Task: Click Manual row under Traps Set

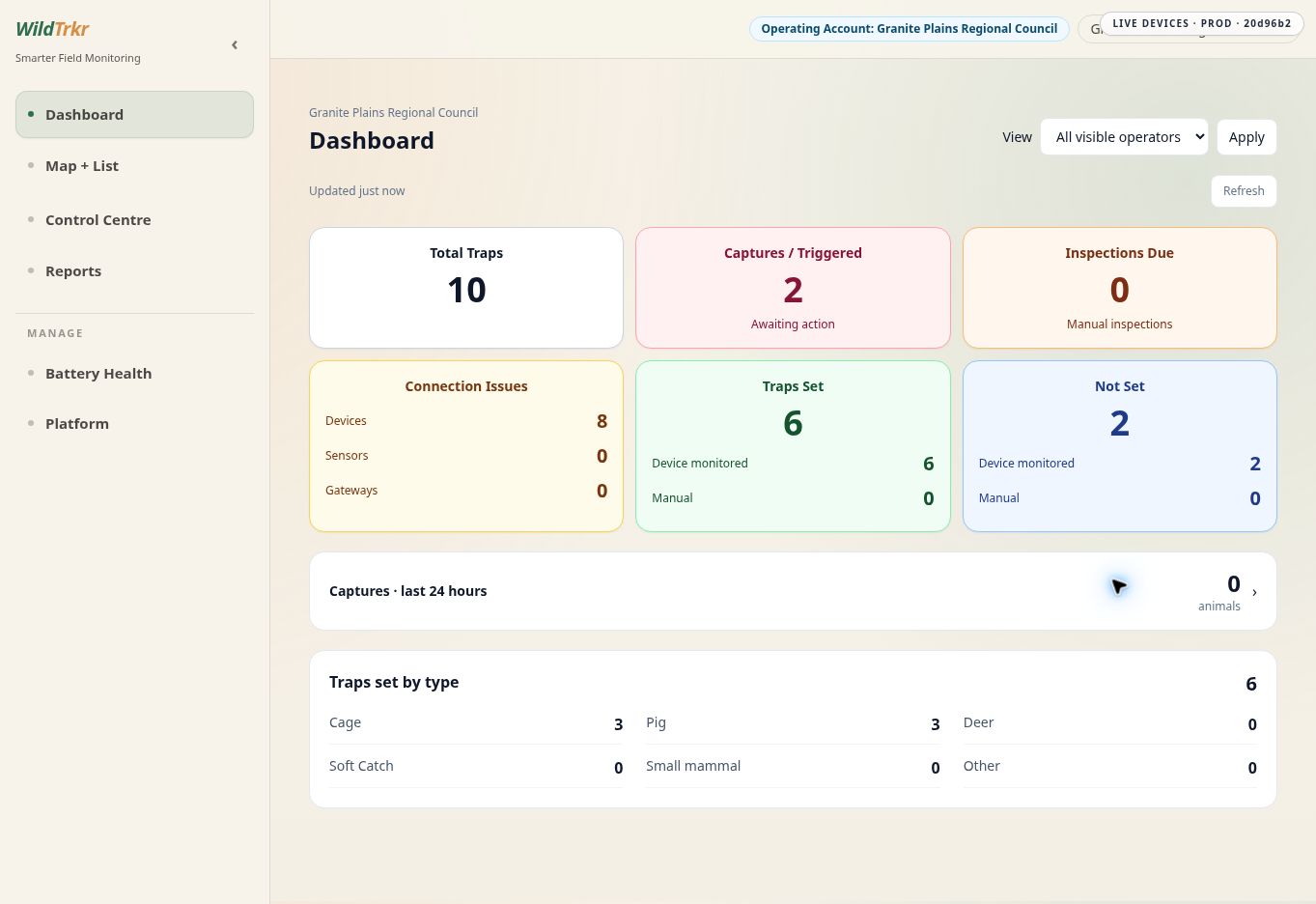Action: 793,498
